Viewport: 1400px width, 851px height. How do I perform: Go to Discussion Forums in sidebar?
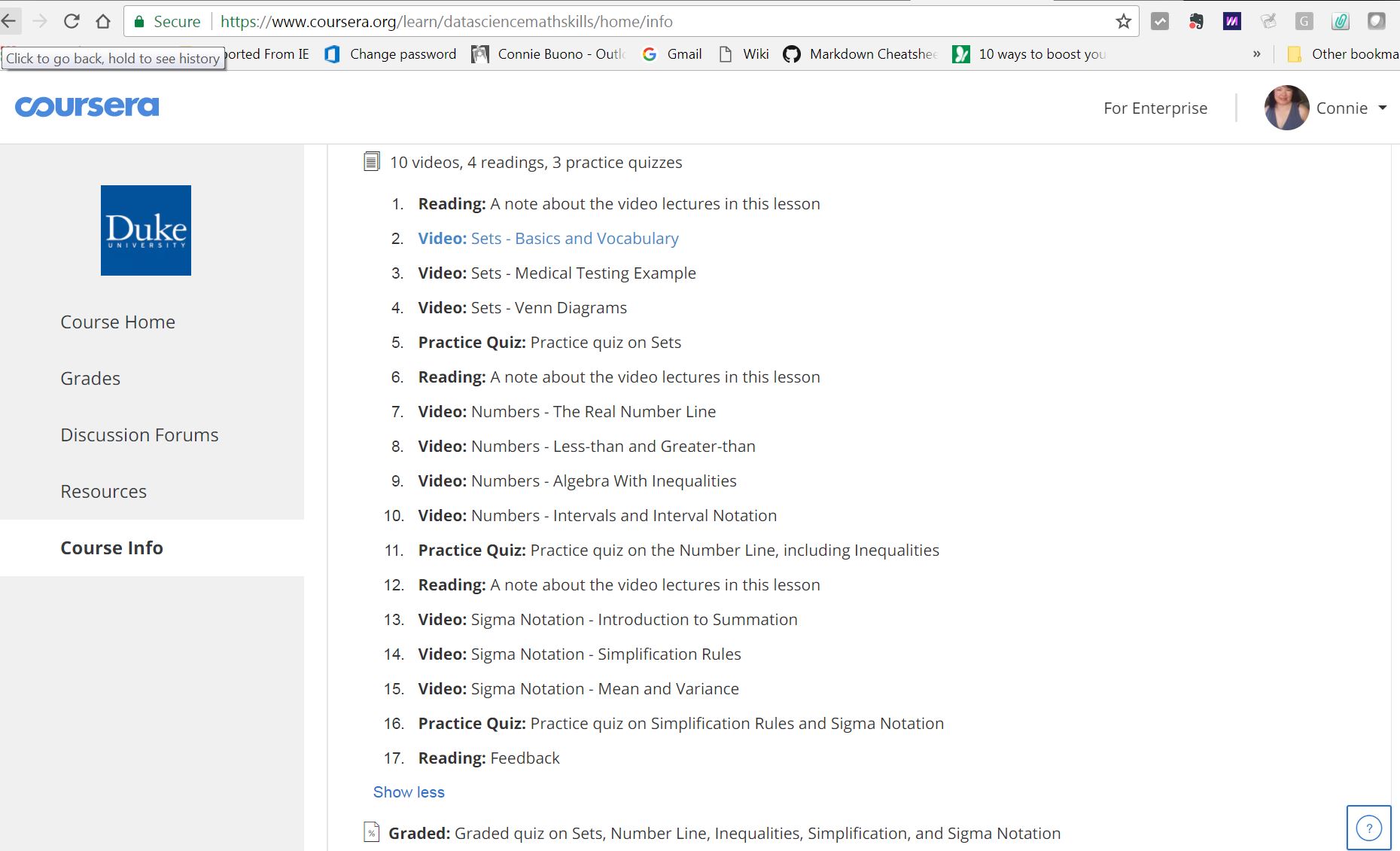click(x=139, y=435)
